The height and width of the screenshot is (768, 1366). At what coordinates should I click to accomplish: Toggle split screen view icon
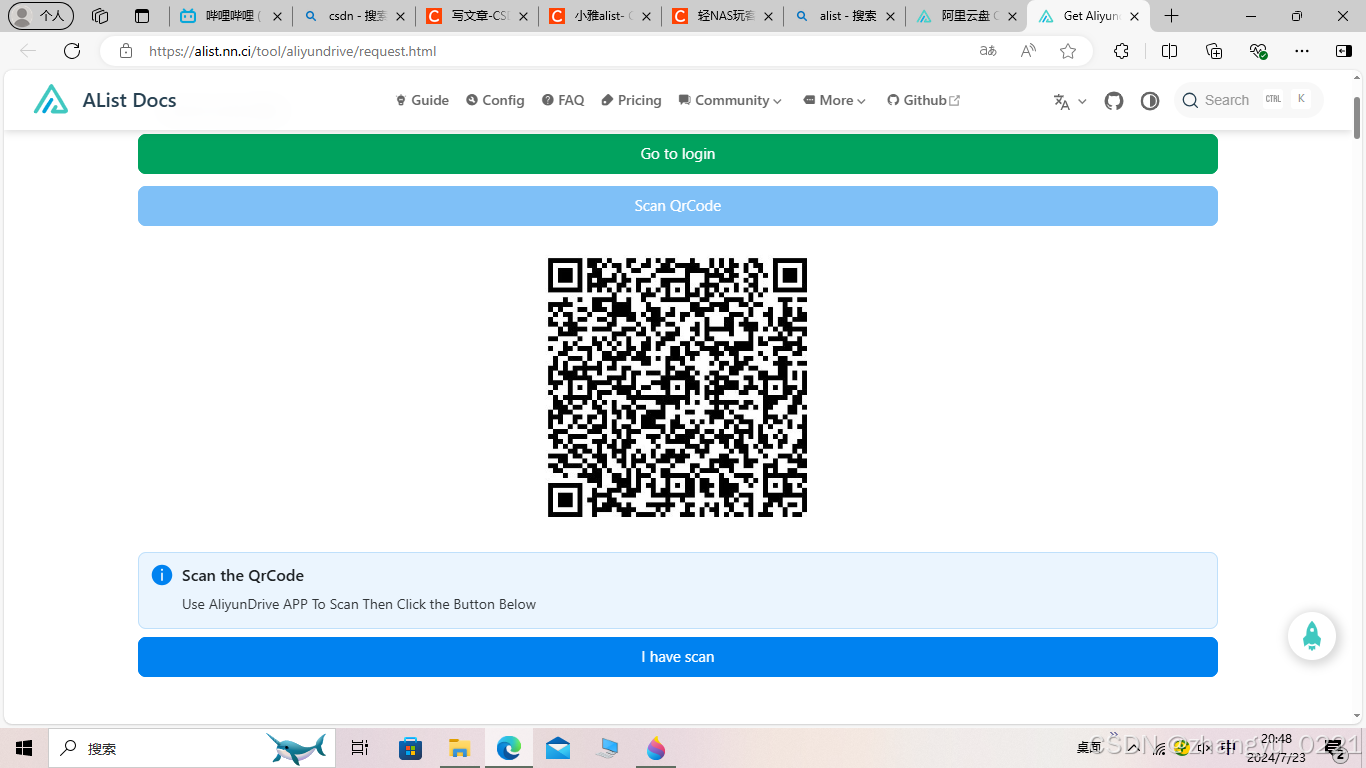[1169, 51]
